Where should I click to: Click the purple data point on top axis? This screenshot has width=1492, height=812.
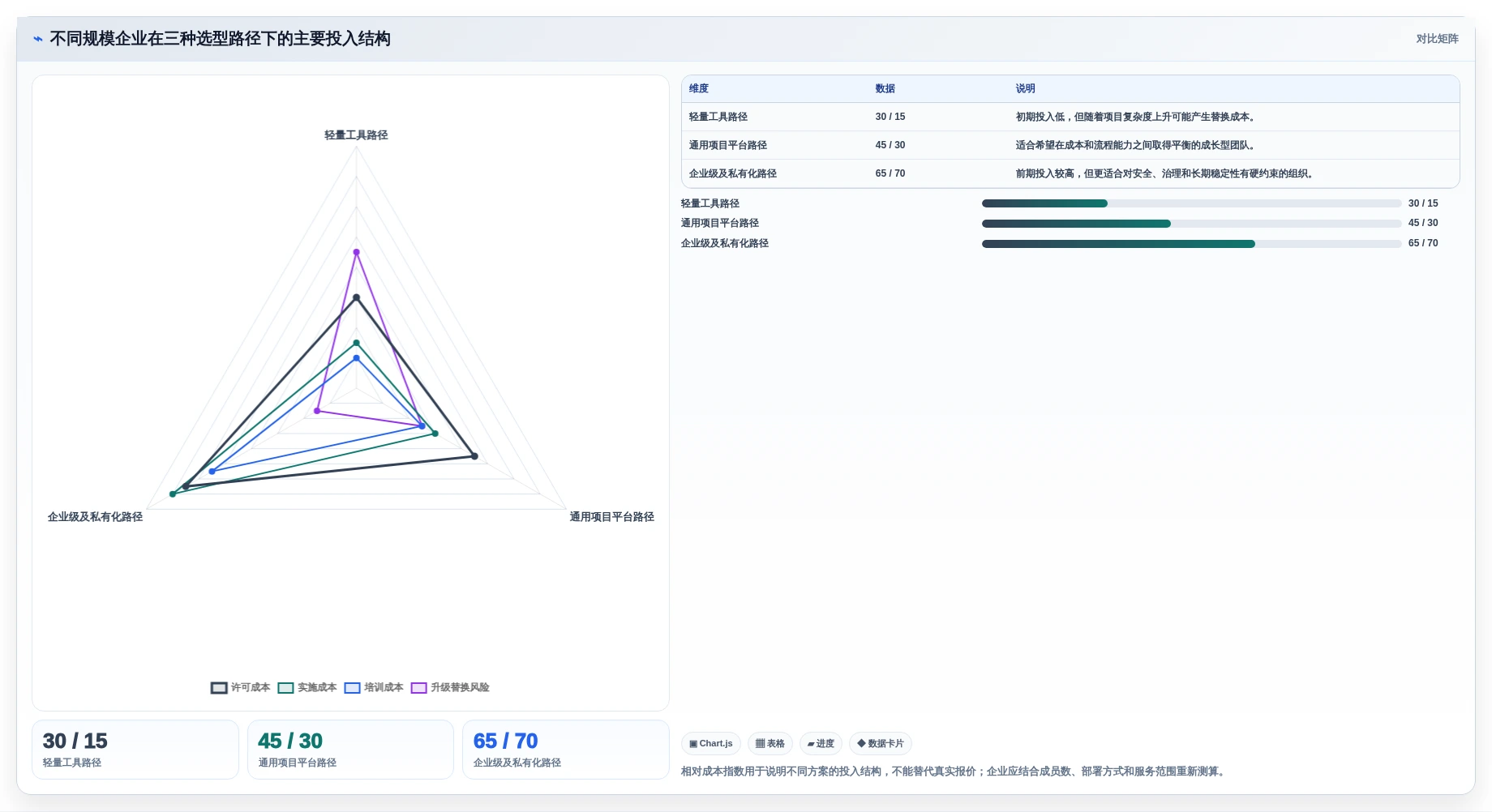coord(356,252)
